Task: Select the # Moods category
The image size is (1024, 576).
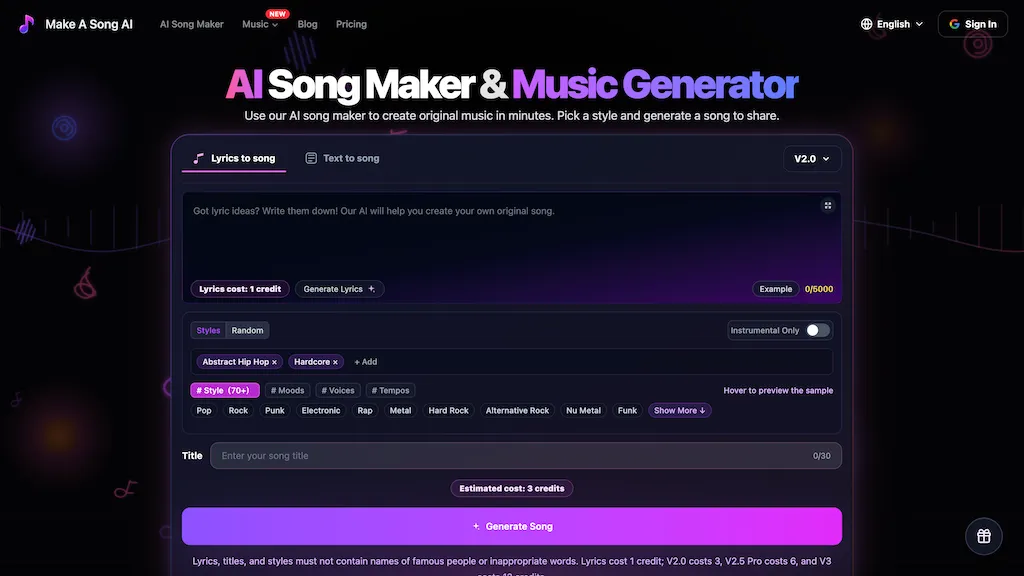Action: [x=287, y=391]
